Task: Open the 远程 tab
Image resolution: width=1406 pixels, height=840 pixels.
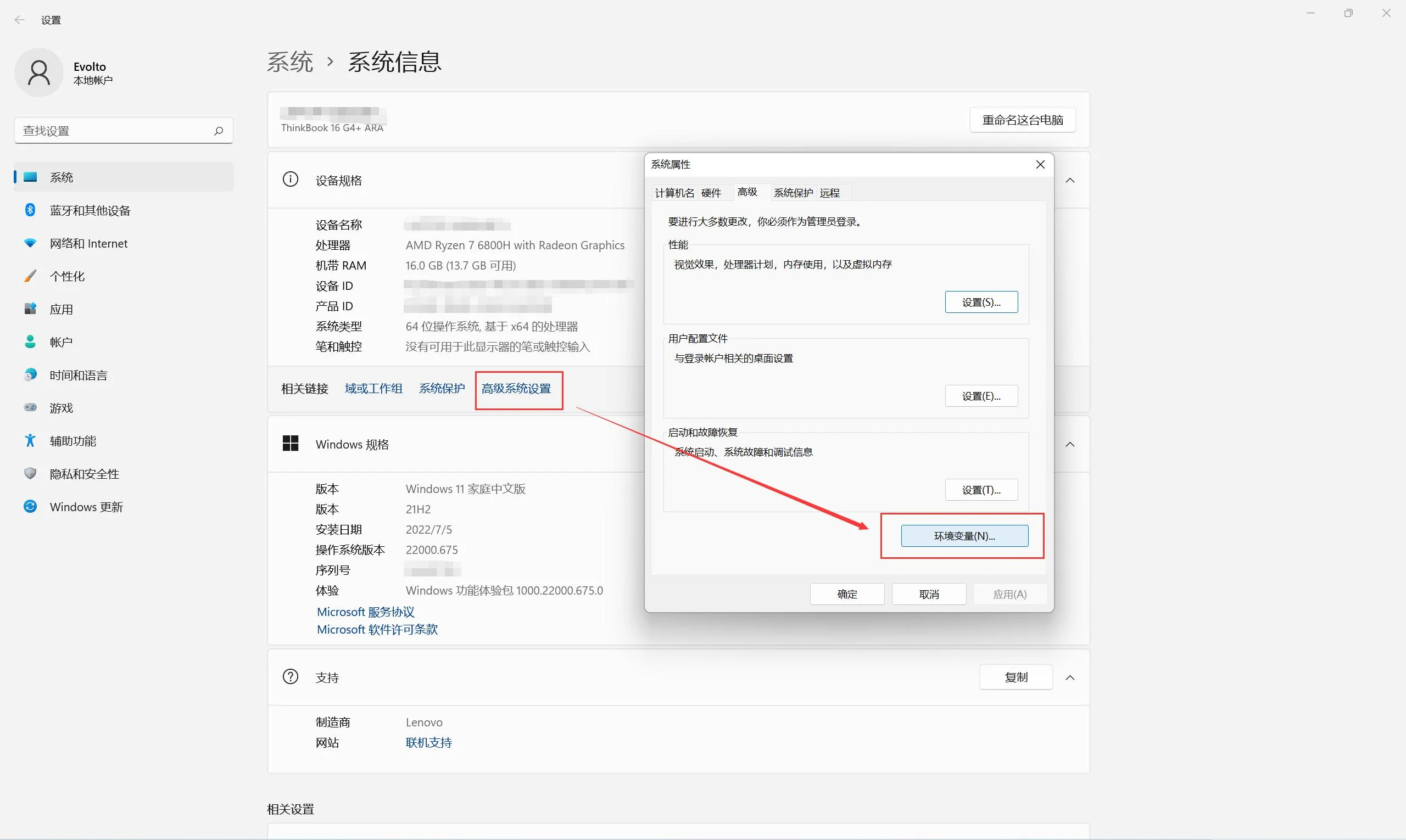Action: tap(829, 193)
